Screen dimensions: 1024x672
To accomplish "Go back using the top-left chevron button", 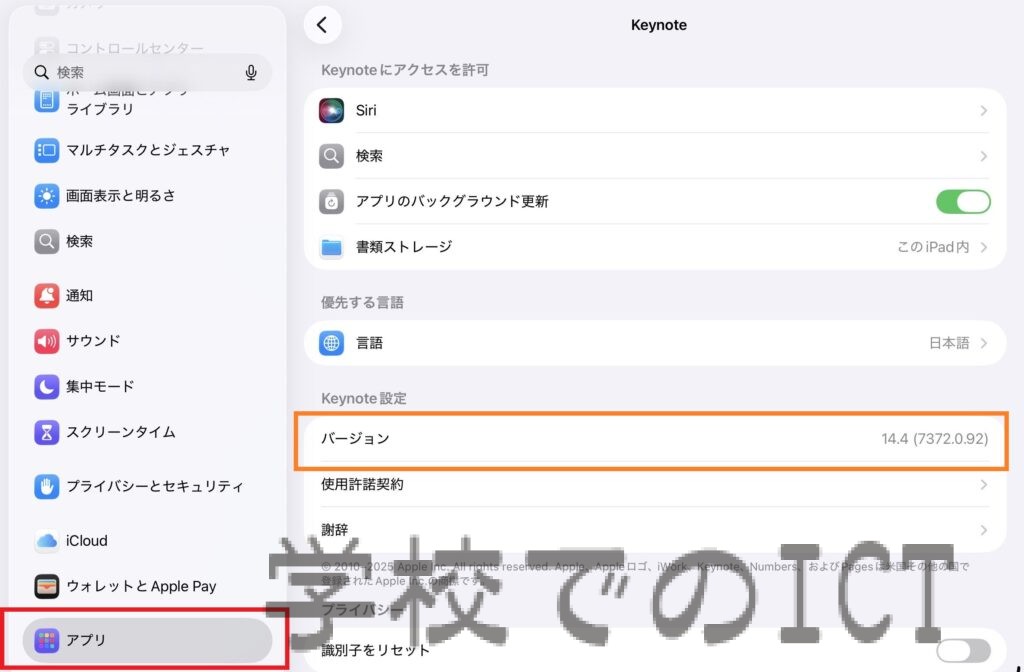I will 322,26.
